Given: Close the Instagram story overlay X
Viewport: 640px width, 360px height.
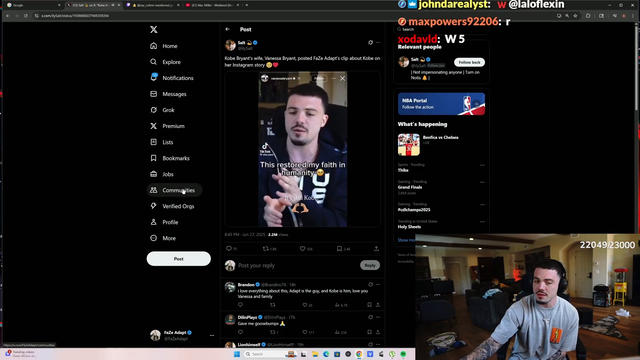Looking at the screenshot, I should [342, 78].
